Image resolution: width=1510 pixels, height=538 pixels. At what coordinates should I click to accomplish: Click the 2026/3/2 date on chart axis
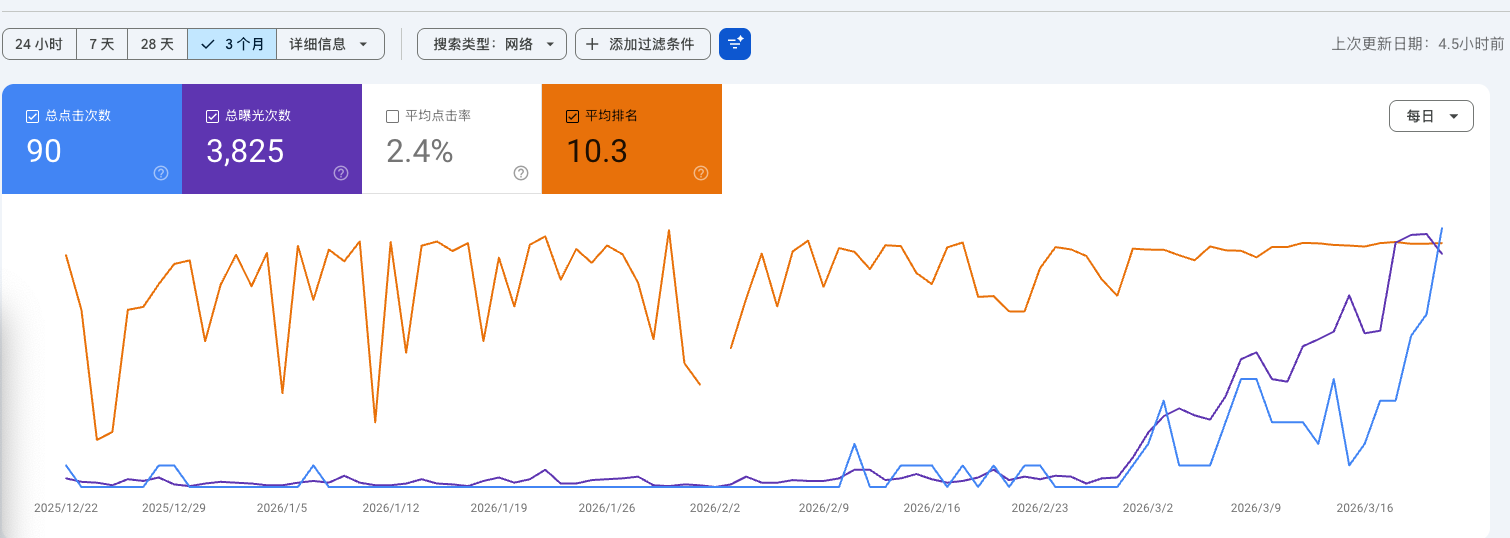pos(1147,508)
